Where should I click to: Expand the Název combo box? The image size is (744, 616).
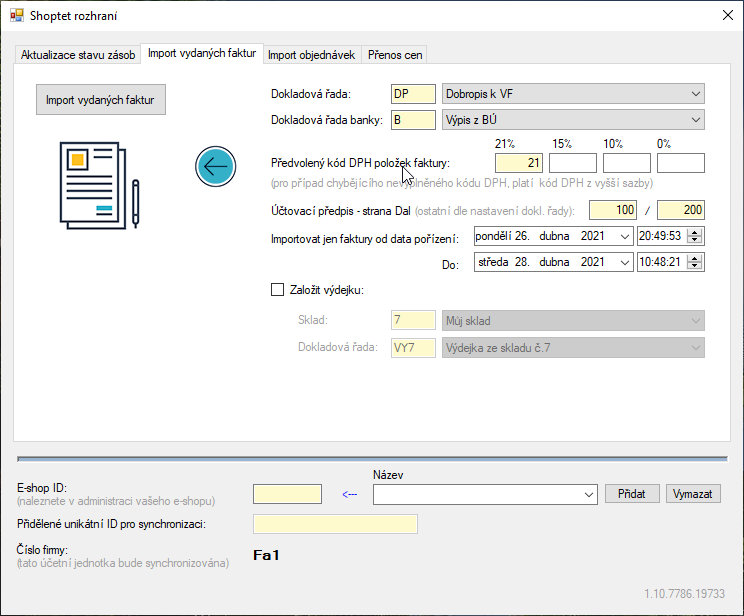click(x=589, y=495)
